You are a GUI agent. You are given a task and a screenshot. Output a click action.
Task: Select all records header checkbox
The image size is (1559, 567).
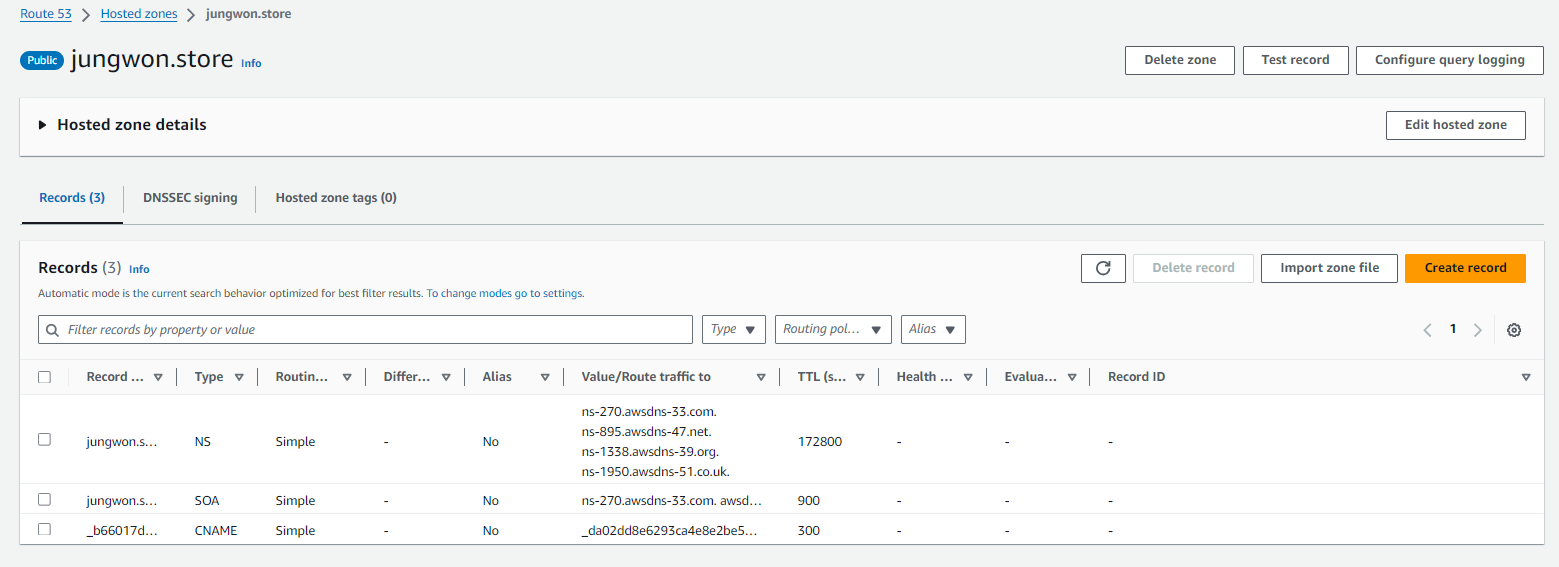(x=44, y=377)
